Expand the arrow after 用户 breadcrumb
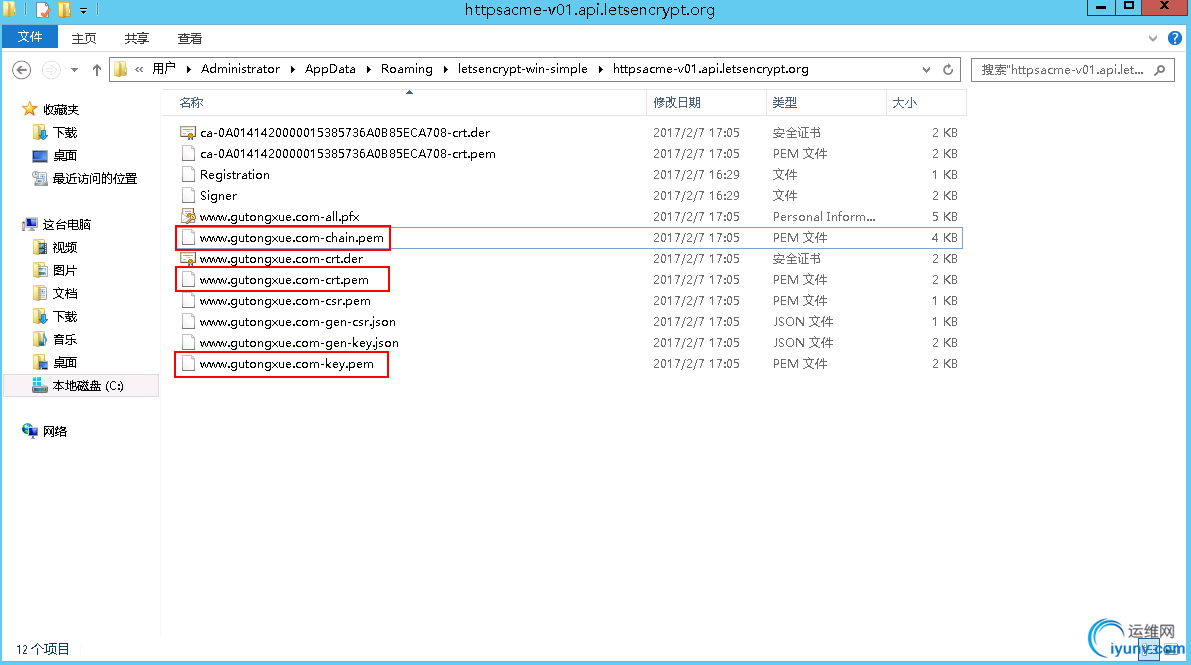Image resolution: width=1191 pixels, height=665 pixels. click(x=188, y=69)
